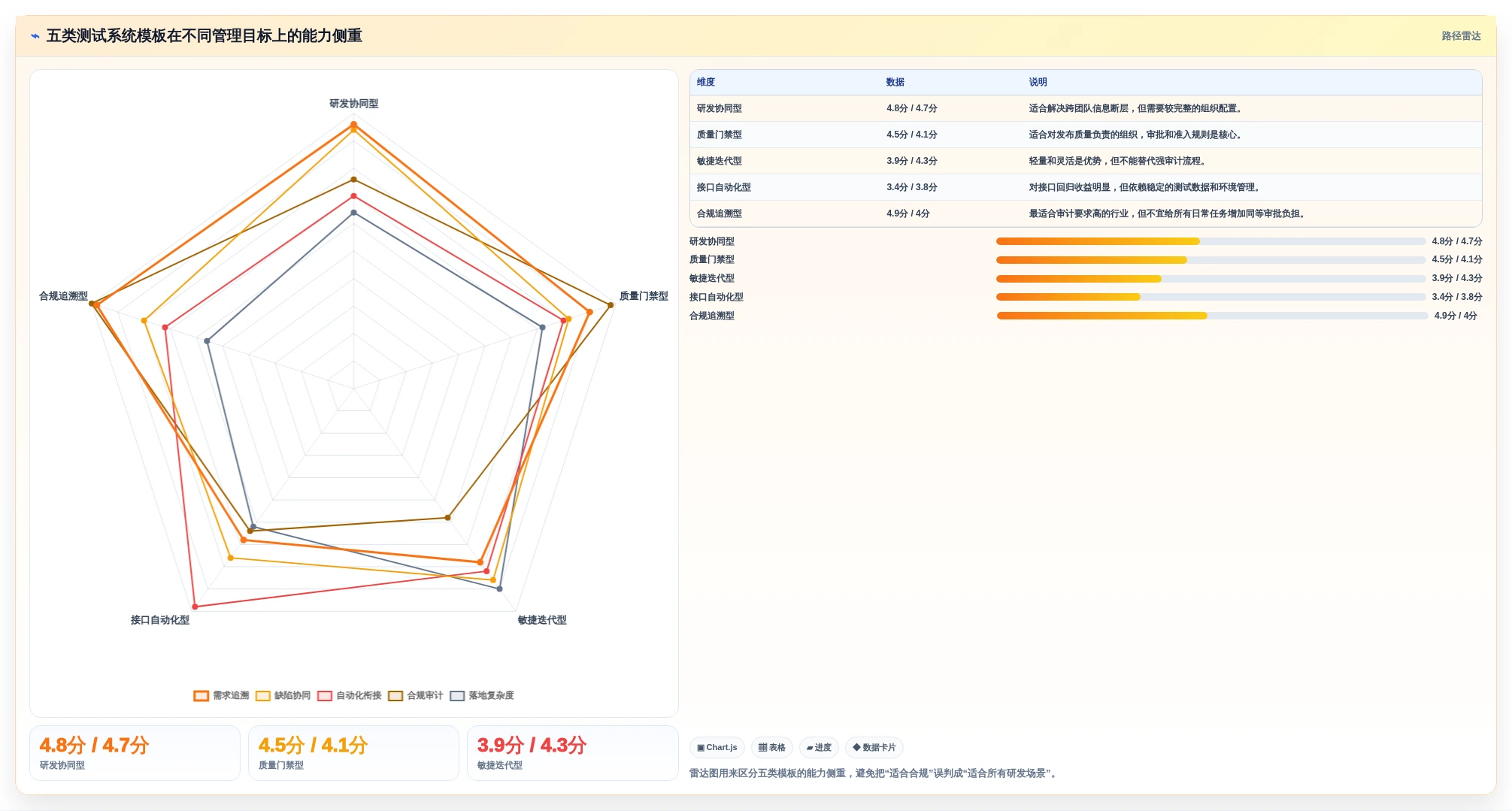Select the 合规追溯型 table row name

[719, 213]
